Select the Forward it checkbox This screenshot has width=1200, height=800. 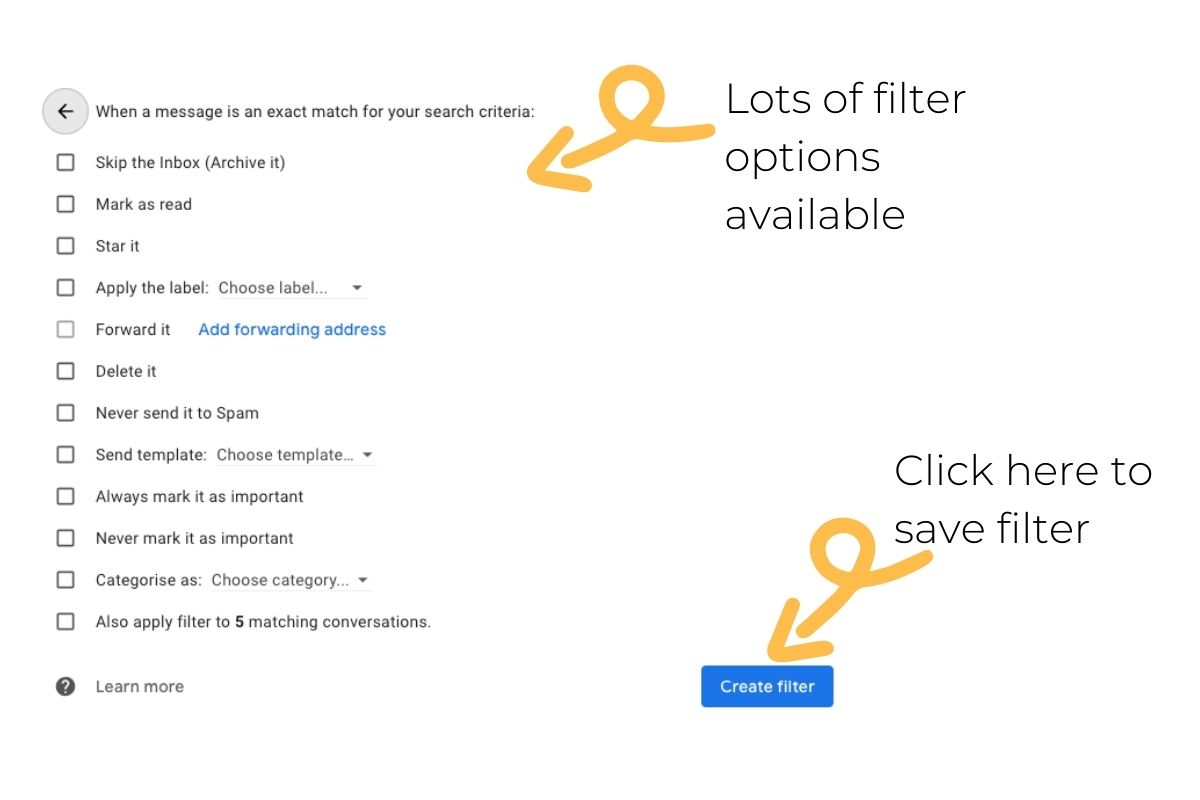65,329
